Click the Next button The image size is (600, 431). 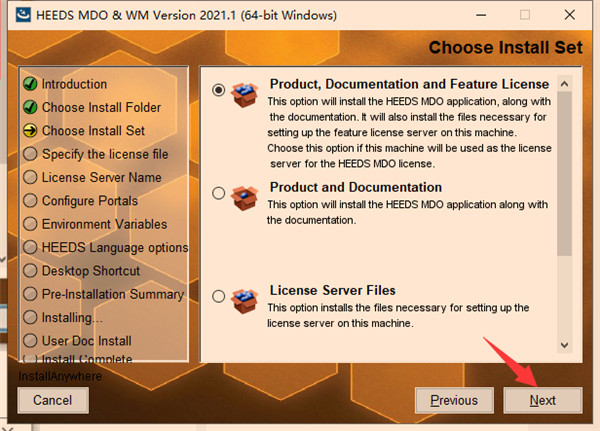tap(543, 400)
